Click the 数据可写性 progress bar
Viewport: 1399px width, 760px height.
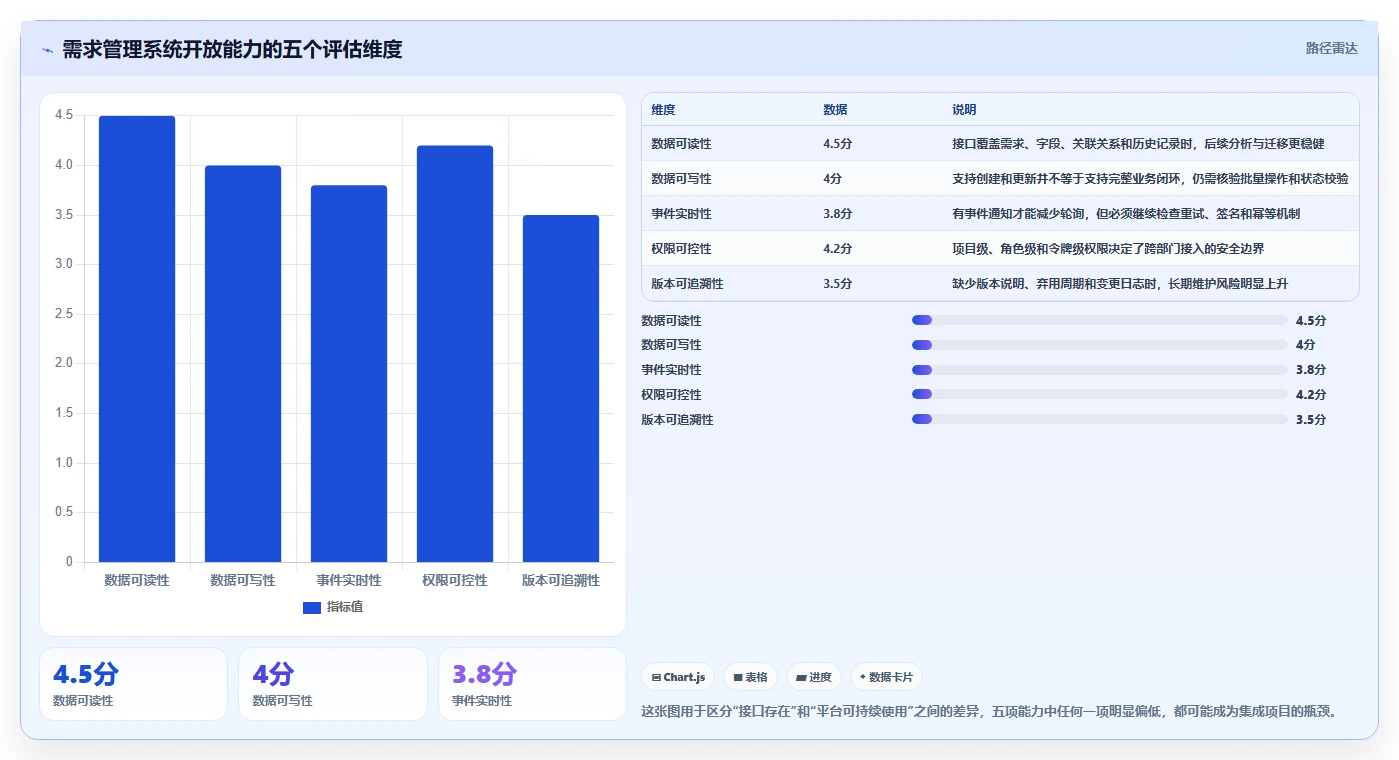1099,345
